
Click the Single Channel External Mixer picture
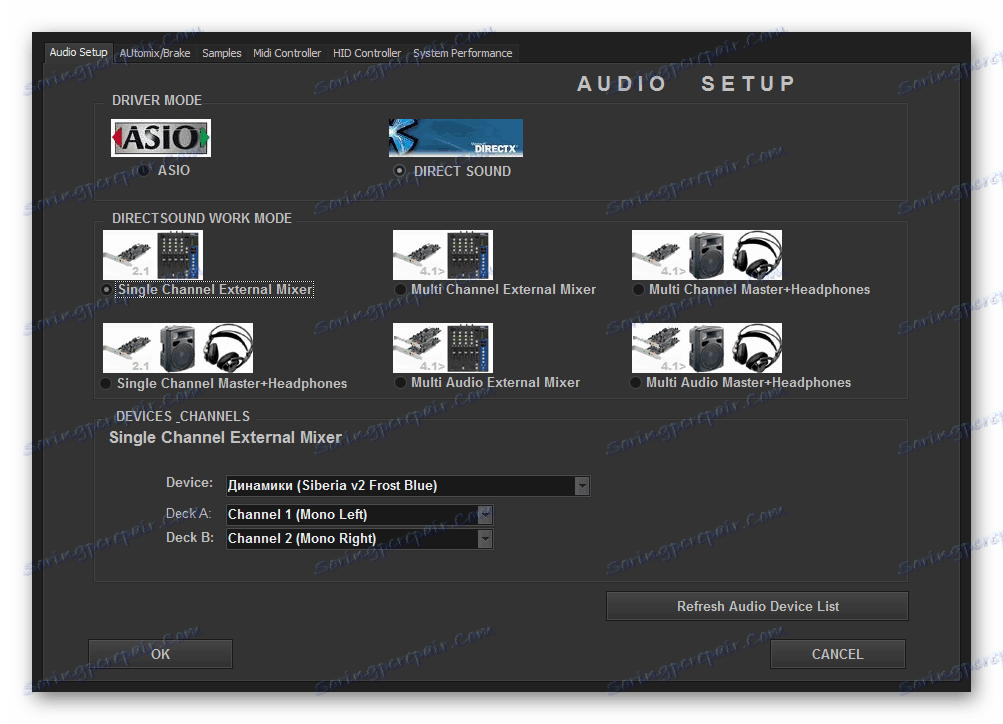pos(153,255)
